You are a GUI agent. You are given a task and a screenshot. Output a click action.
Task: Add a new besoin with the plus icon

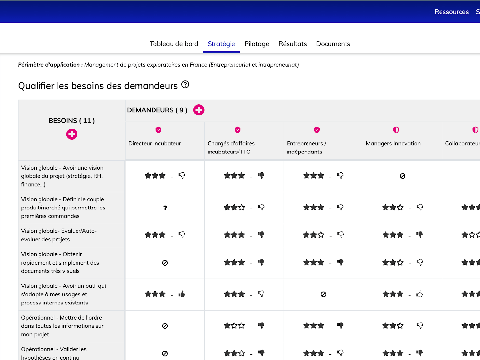coord(71,134)
